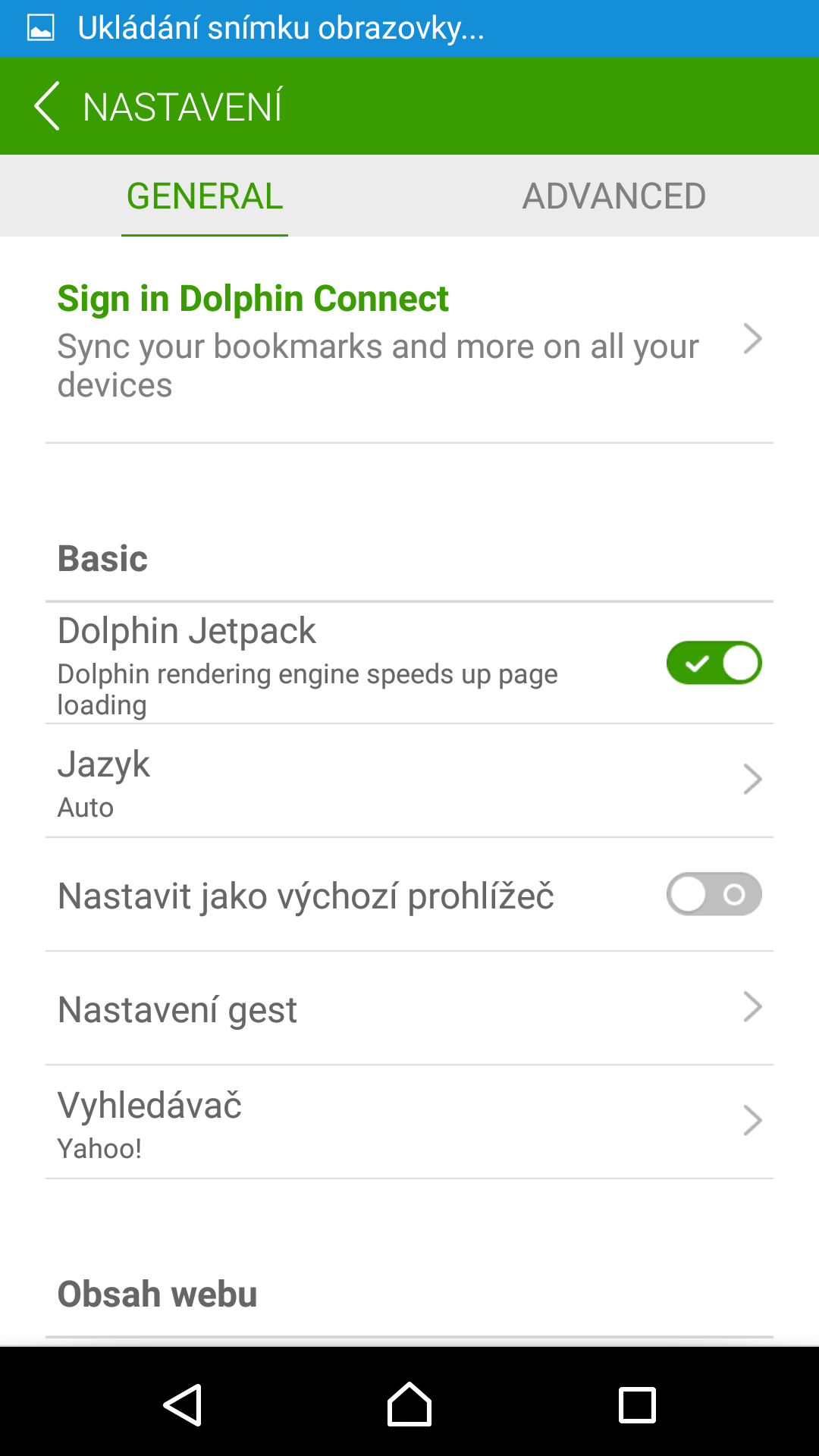This screenshot has width=819, height=1456.
Task: Tap the screenshot notification icon in status bar
Action: [40, 29]
